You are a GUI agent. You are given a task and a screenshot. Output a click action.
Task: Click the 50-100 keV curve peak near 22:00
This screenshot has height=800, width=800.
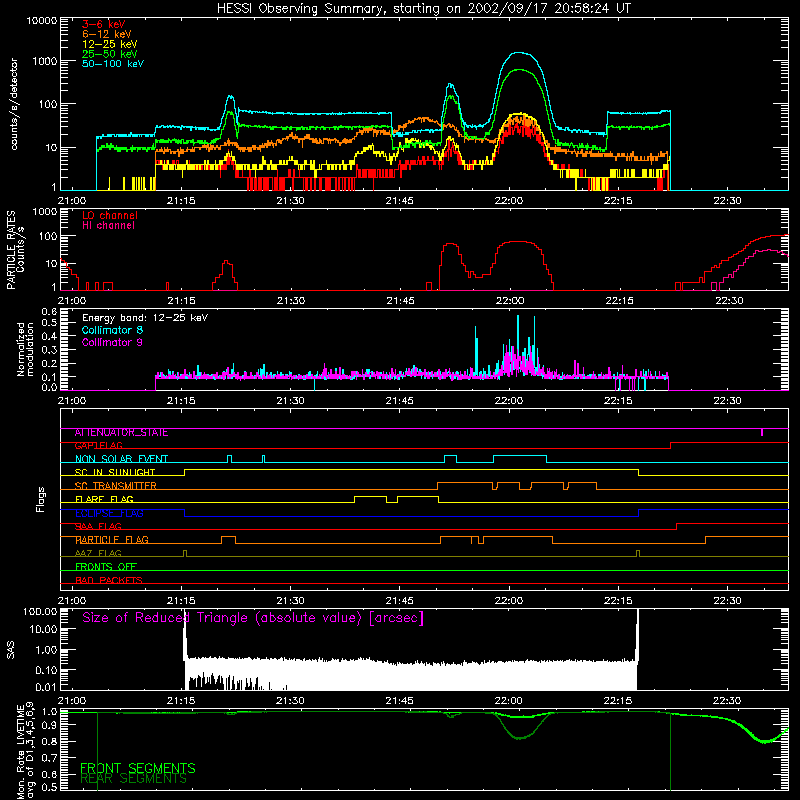[519, 53]
